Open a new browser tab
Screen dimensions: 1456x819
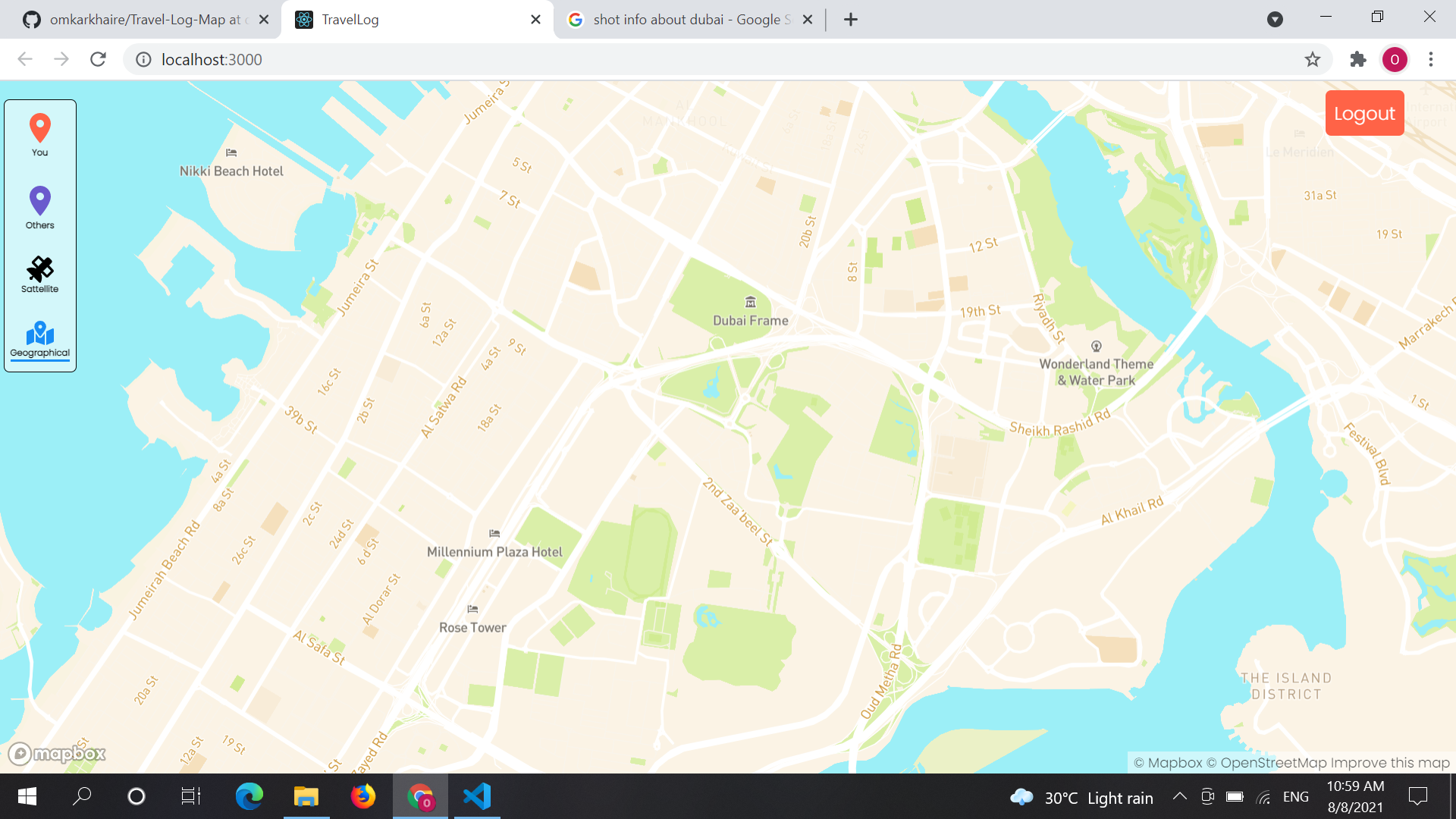851,20
